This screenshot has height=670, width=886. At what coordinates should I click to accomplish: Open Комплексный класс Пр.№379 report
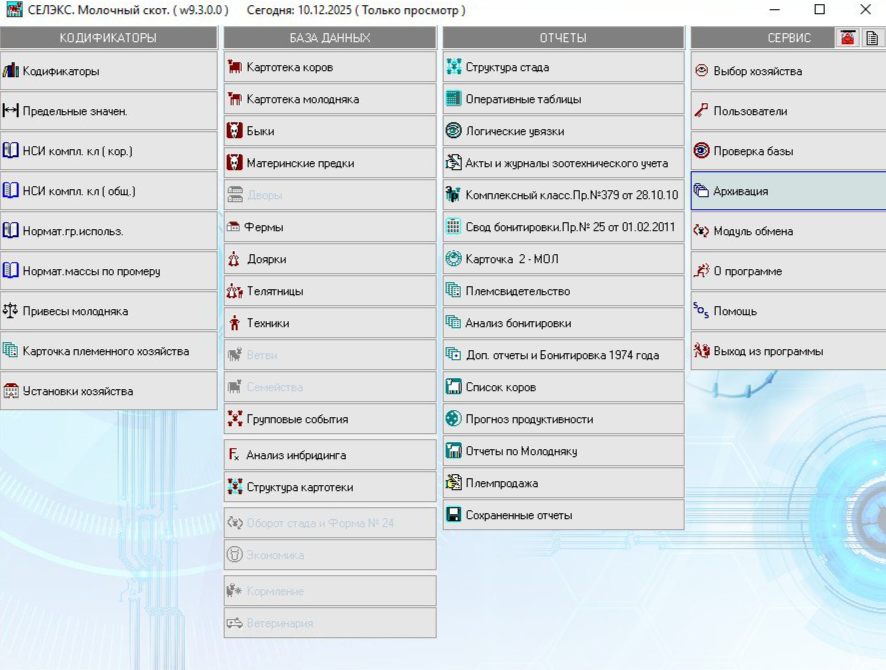pos(563,195)
